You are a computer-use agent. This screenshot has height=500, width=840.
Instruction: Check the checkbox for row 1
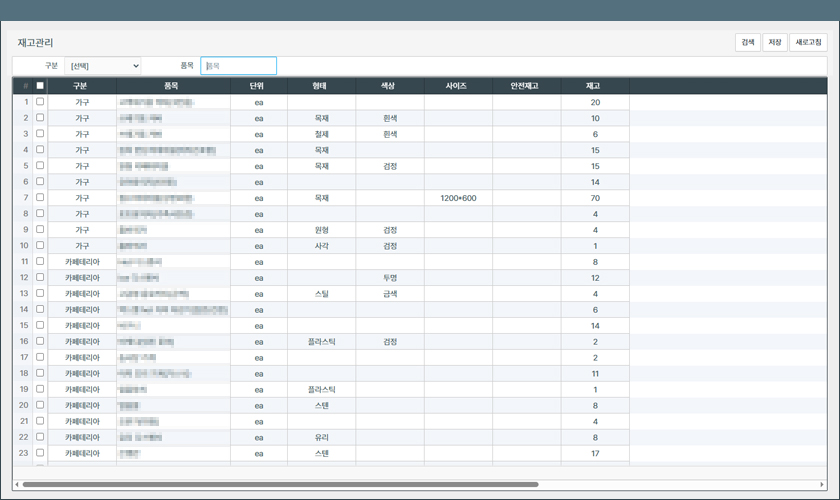point(40,102)
